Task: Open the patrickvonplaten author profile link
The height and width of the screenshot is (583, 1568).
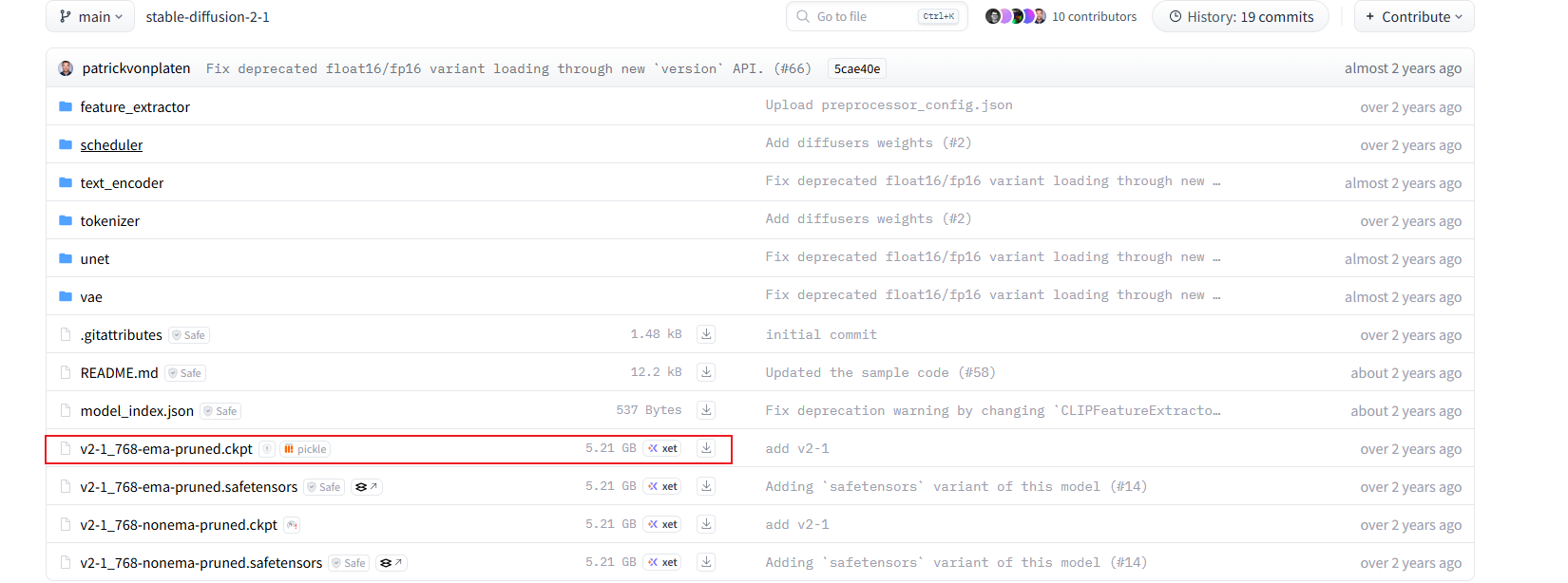Action: tap(136, 68)
